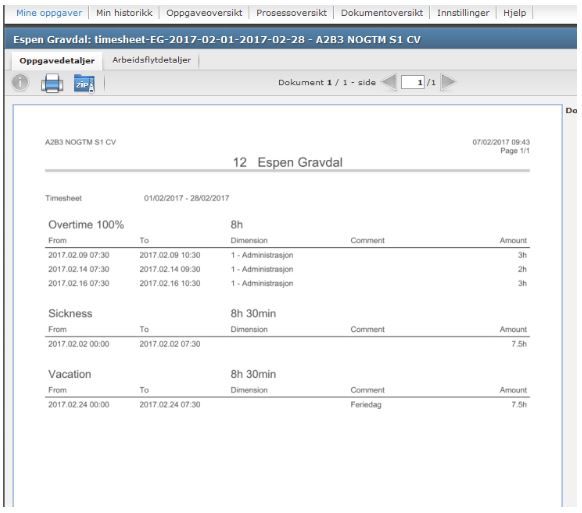582x513 pixels.
Task: Click Vacation From value 2017.02.24 00:00
Action: 79,405
